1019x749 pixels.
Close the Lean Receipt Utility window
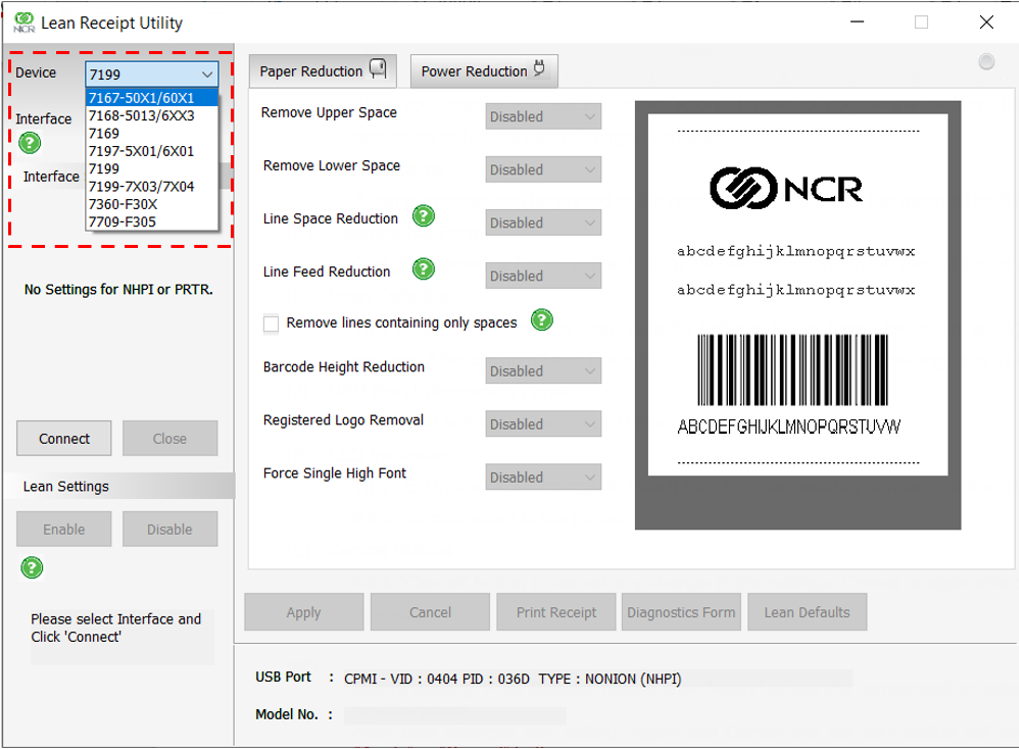tap(986, 22)
